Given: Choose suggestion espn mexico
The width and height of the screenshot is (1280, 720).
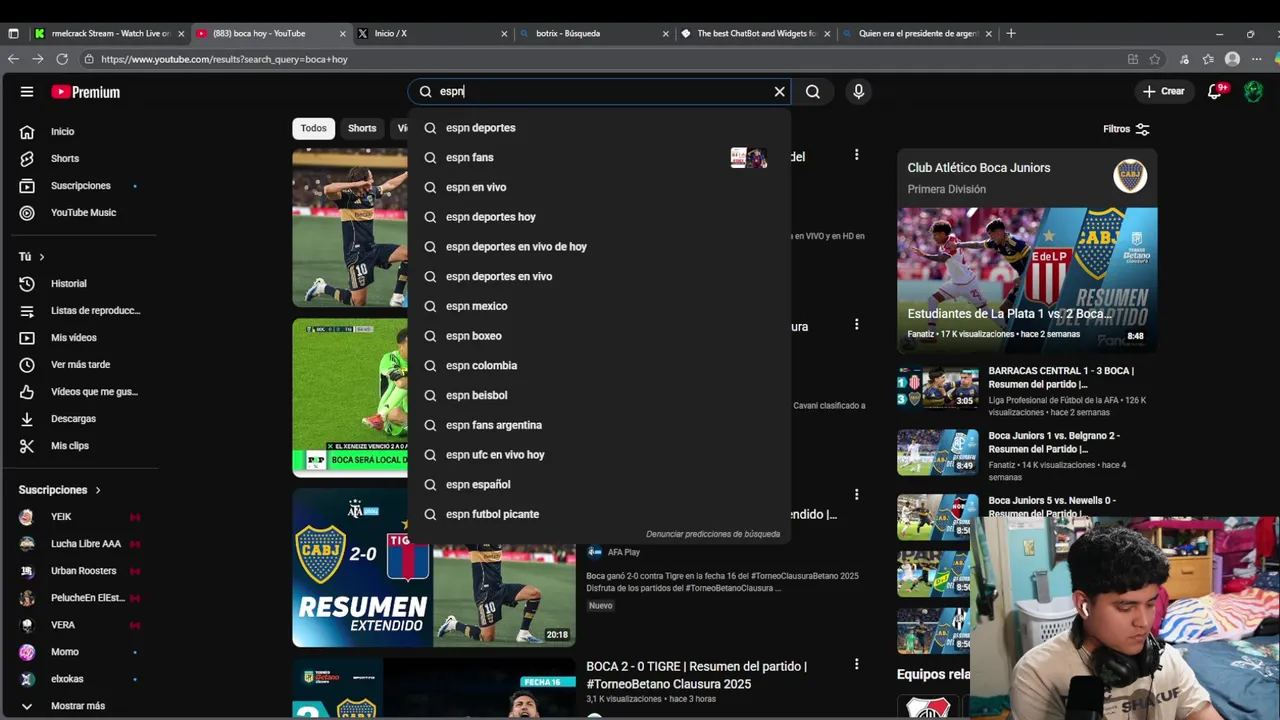Looking at the screenshot, I should 599,306.
